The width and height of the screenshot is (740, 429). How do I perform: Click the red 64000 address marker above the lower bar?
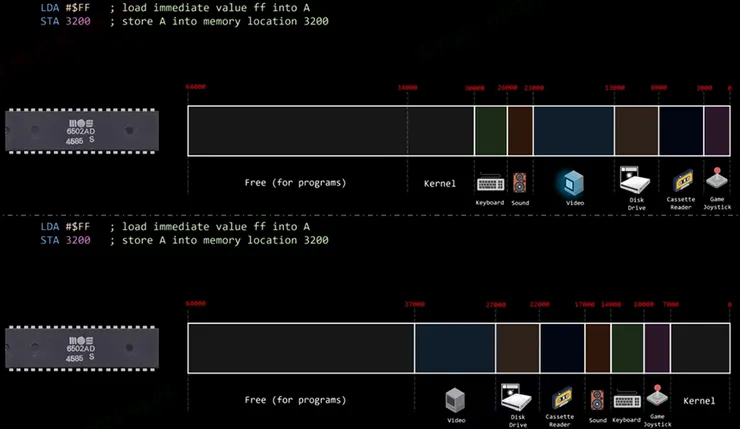coord(195,303)
